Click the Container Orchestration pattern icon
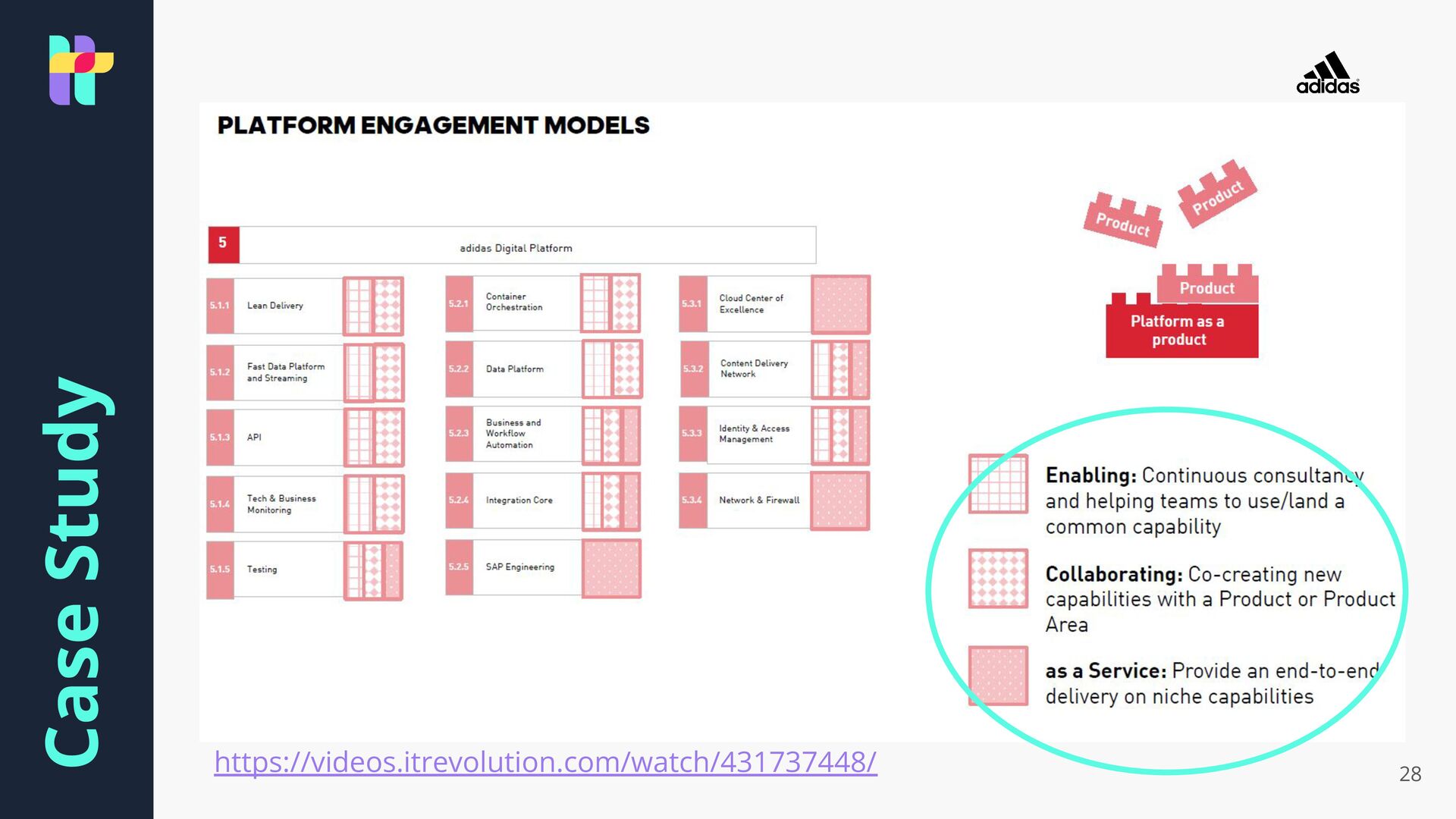The image size is (1456, 819). pyautogui.click(x=610, y=303)
